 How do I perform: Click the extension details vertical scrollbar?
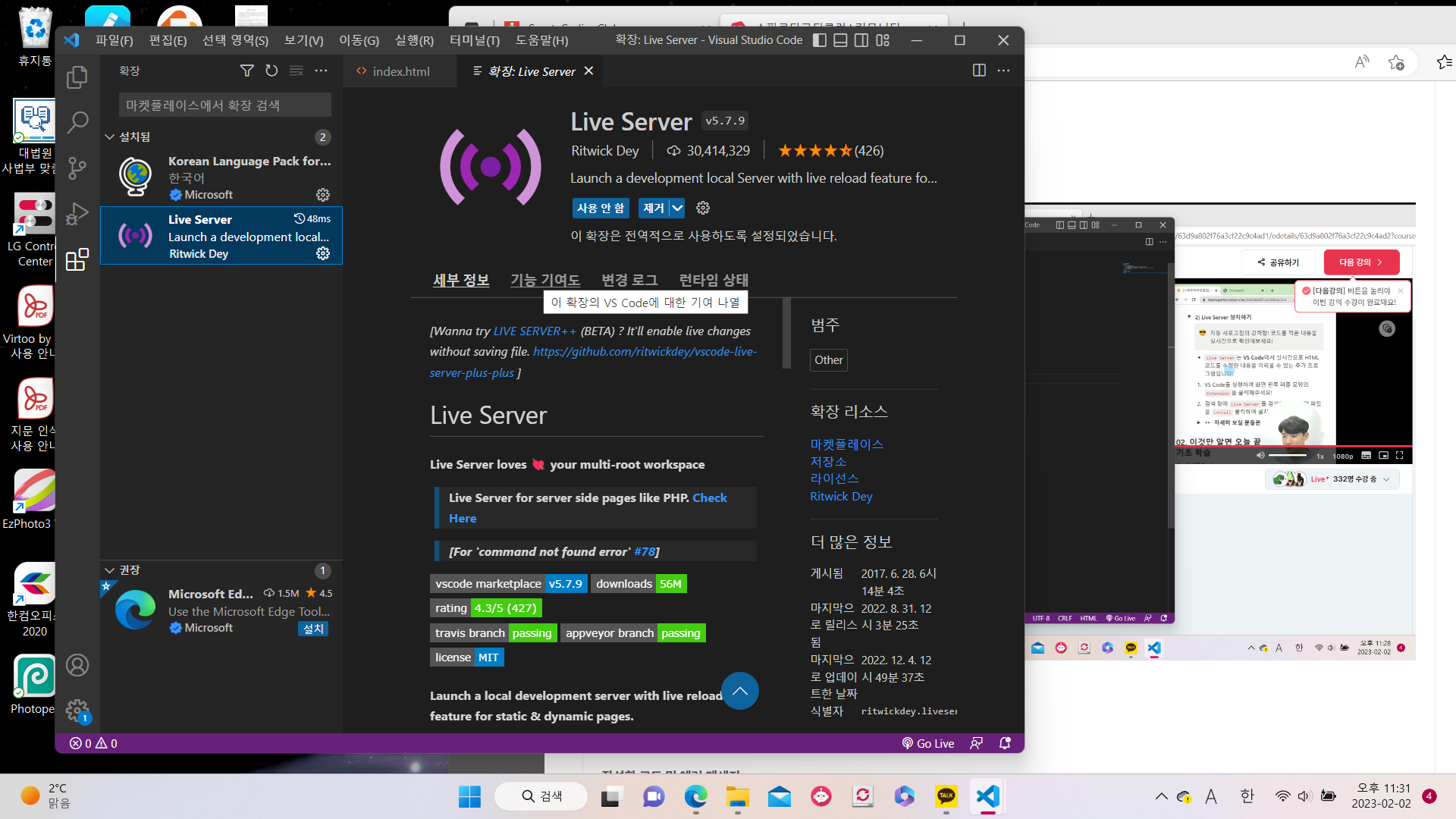tap(786, 334)
